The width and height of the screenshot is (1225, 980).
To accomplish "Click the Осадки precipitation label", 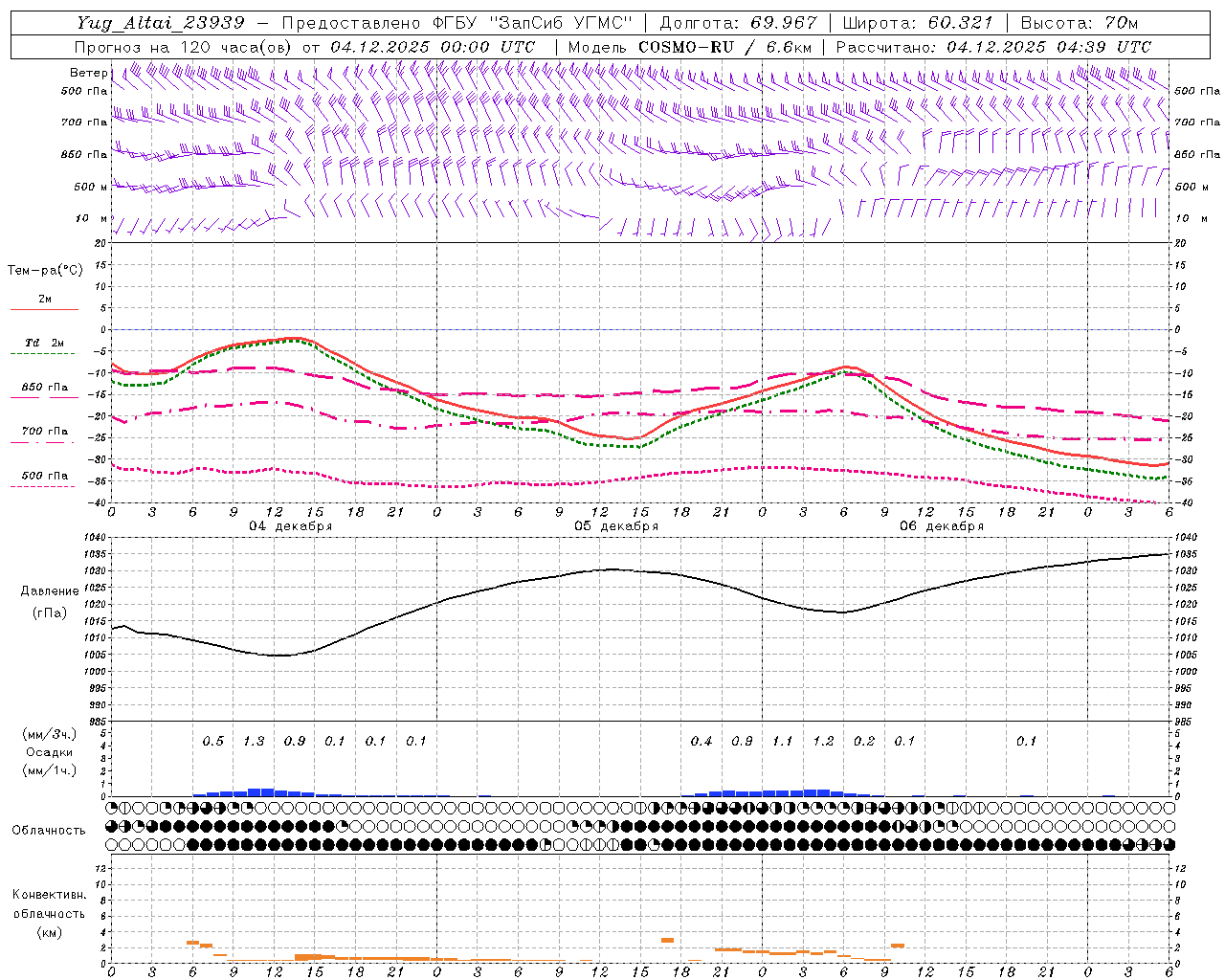I will point(49,752).
